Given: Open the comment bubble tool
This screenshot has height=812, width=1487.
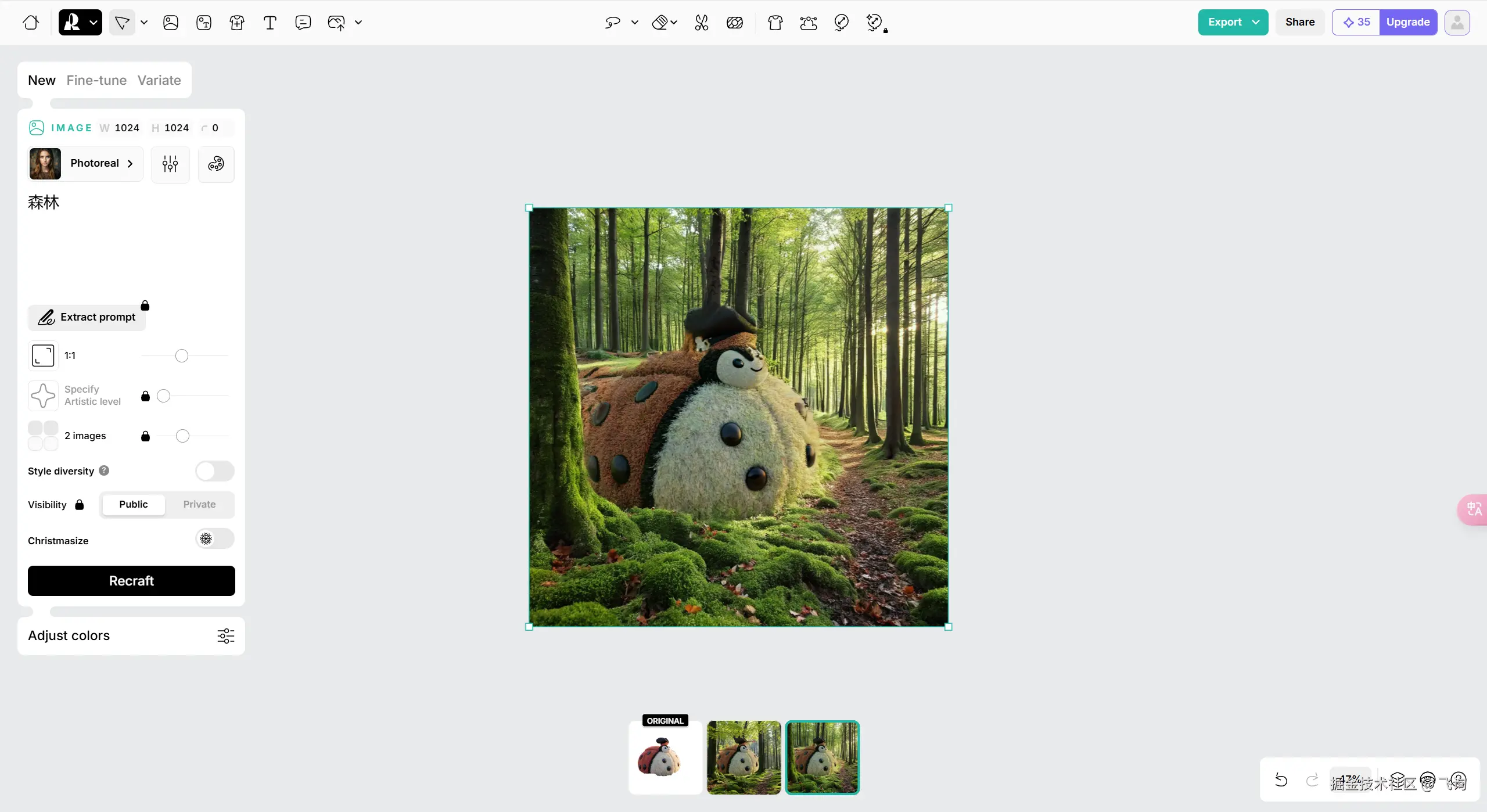Looking at the screenshot, I should coord(303,22).
